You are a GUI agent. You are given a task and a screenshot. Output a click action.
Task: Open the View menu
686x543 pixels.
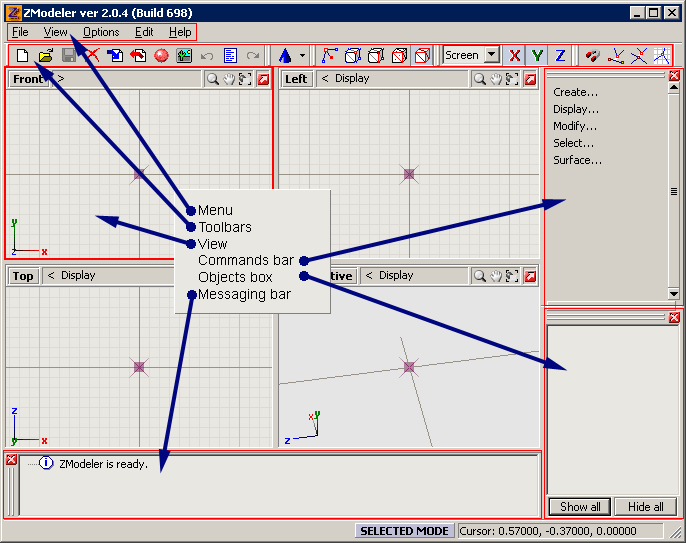(56, 32)
